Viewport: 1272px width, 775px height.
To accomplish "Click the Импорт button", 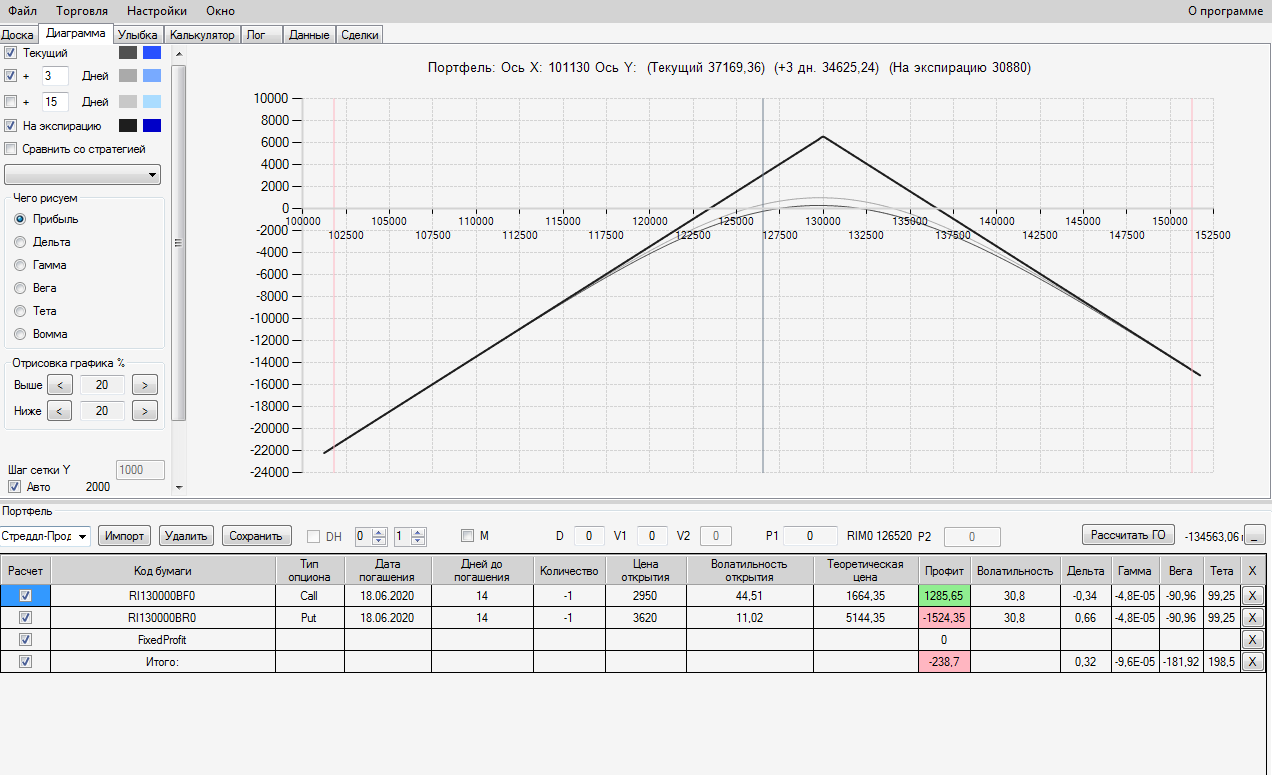I will (125, 536).
